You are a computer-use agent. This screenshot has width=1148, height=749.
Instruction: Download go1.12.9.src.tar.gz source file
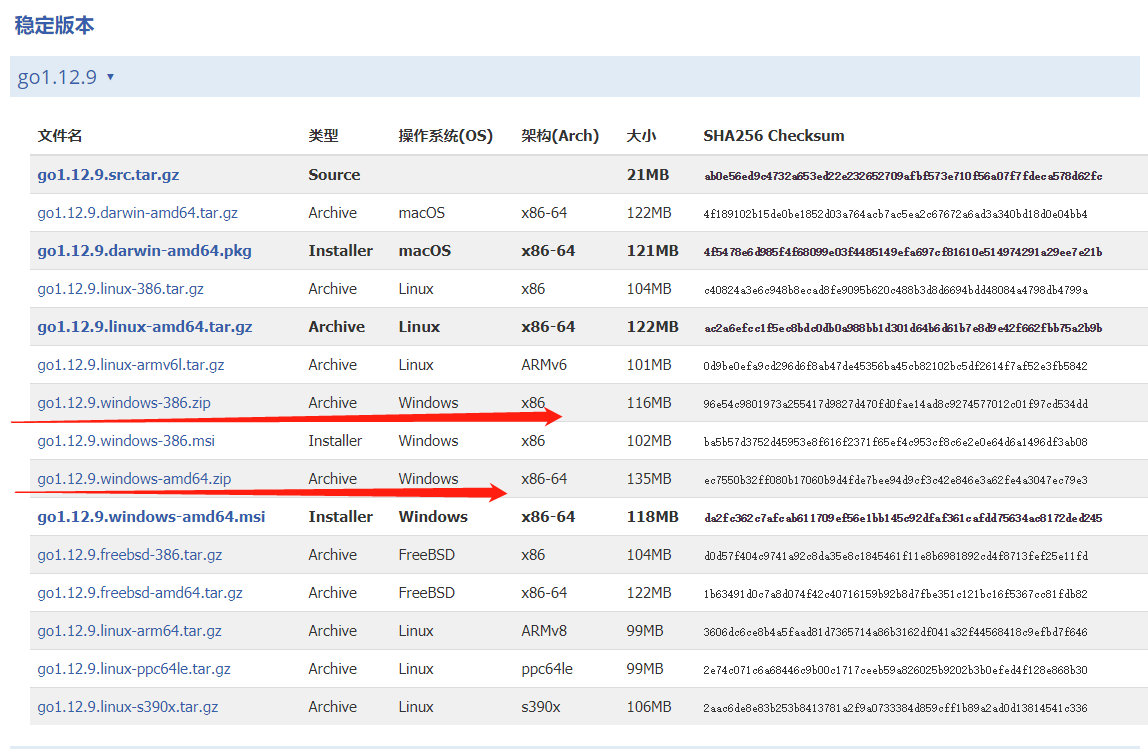pyautogui.click(x=108, y=175)
